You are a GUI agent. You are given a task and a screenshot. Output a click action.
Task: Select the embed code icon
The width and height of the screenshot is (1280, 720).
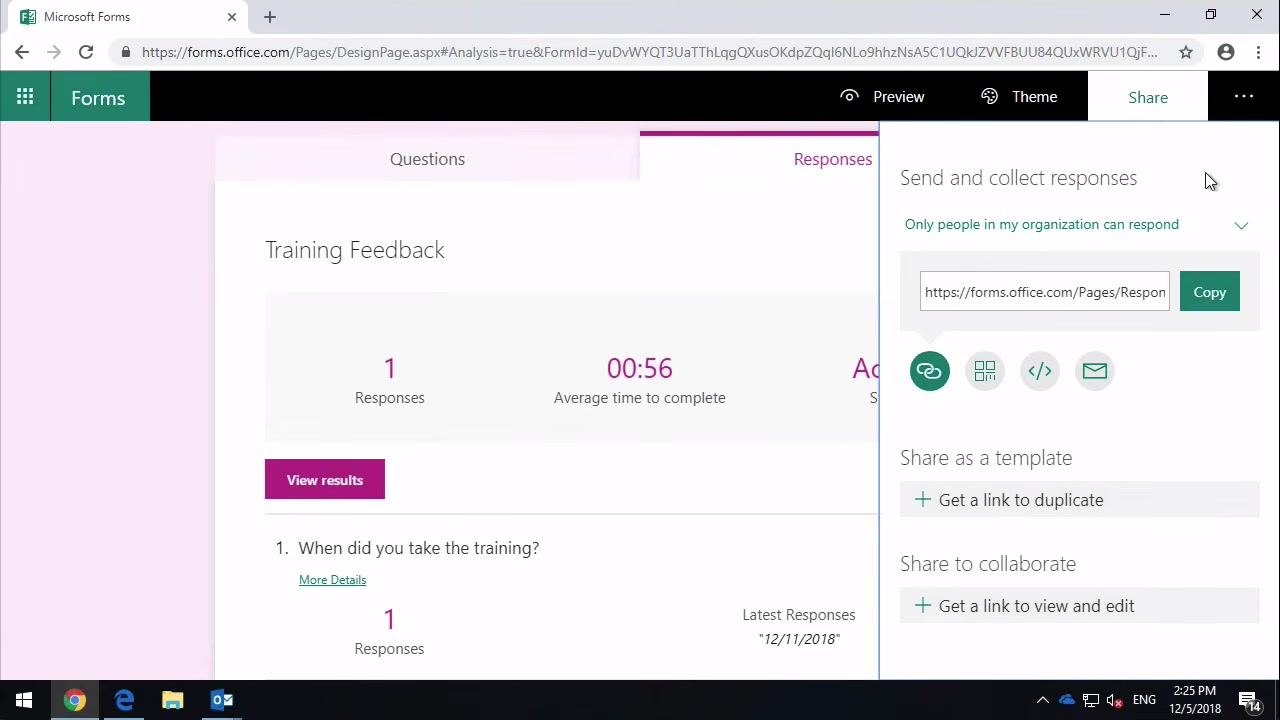pyautogui.click(x=1040, y=371)
